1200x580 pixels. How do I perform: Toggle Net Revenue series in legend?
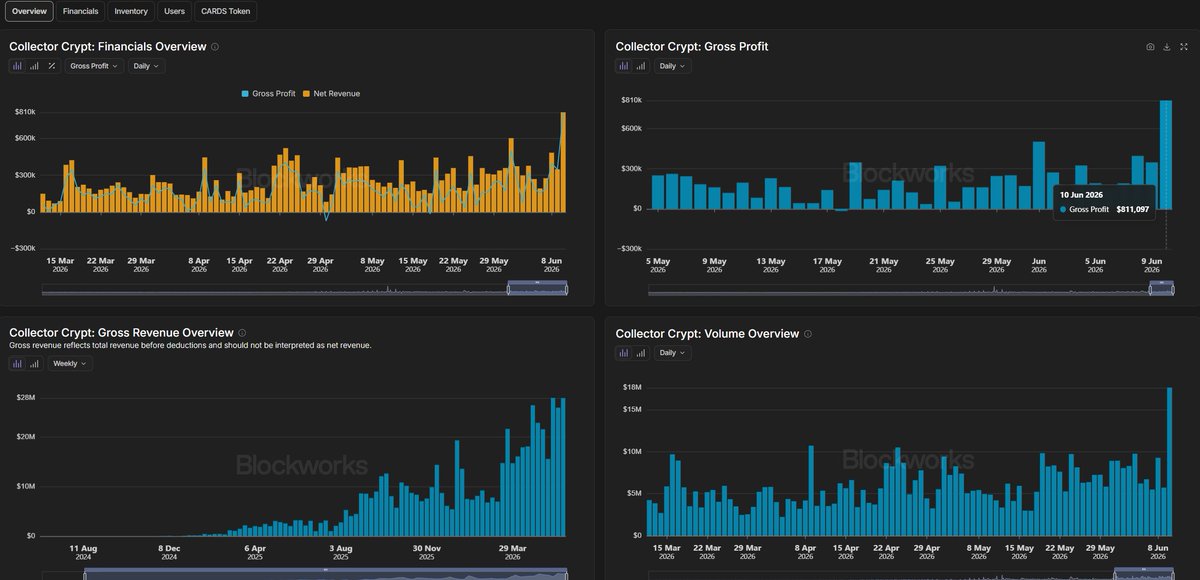[331, 94]
